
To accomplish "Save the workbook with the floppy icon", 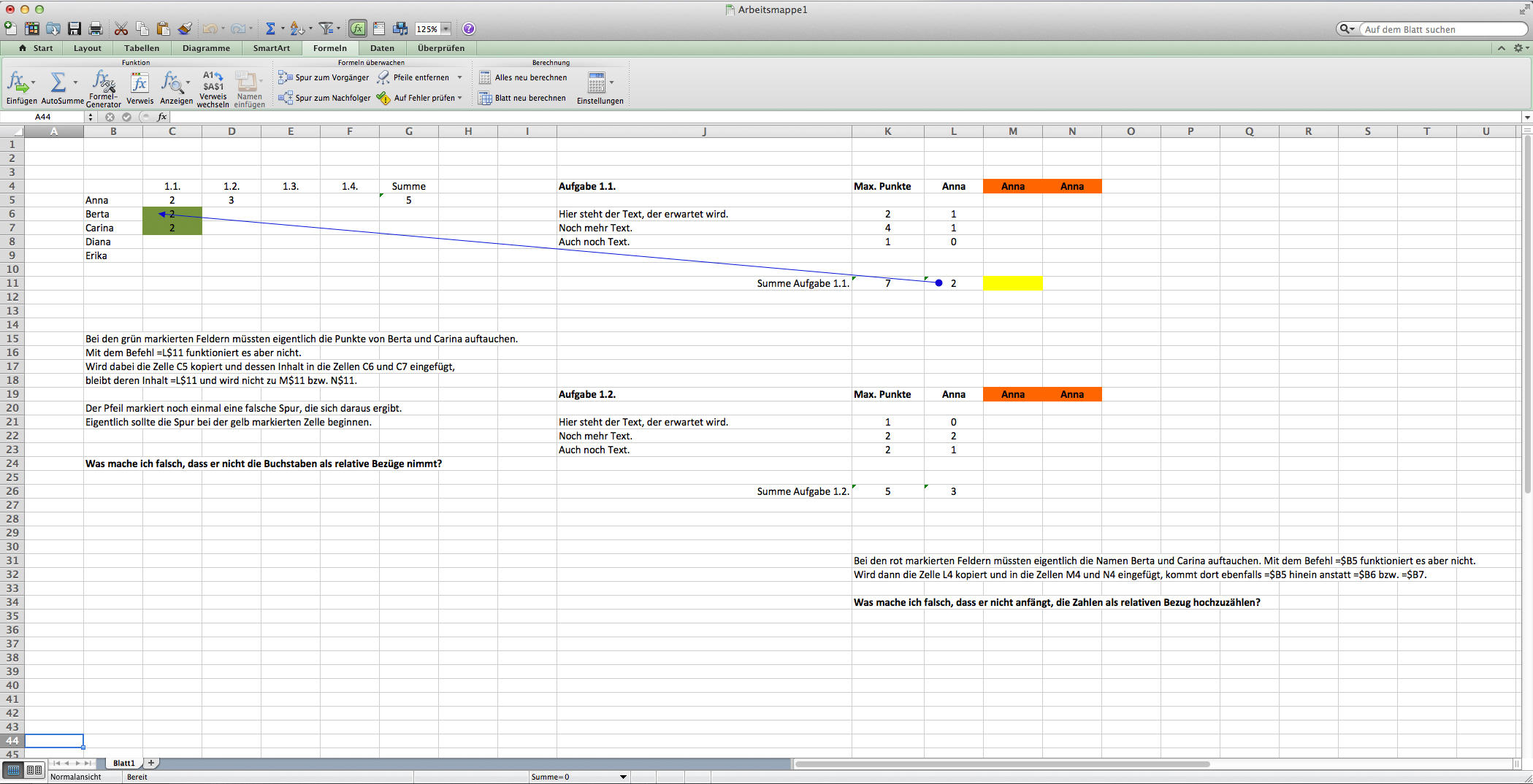I will tap(74, 29).
